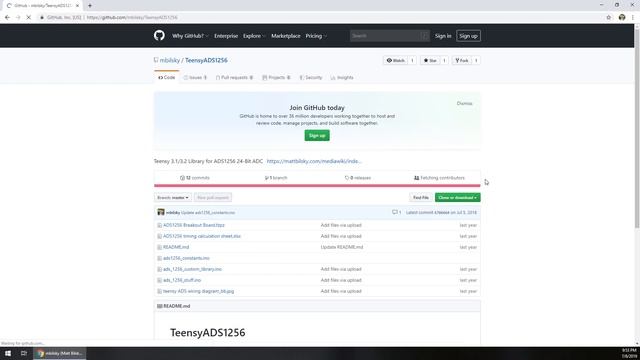
Task: Click the header Sign up button
Action: pyautogui.click(x=468, y=36)
